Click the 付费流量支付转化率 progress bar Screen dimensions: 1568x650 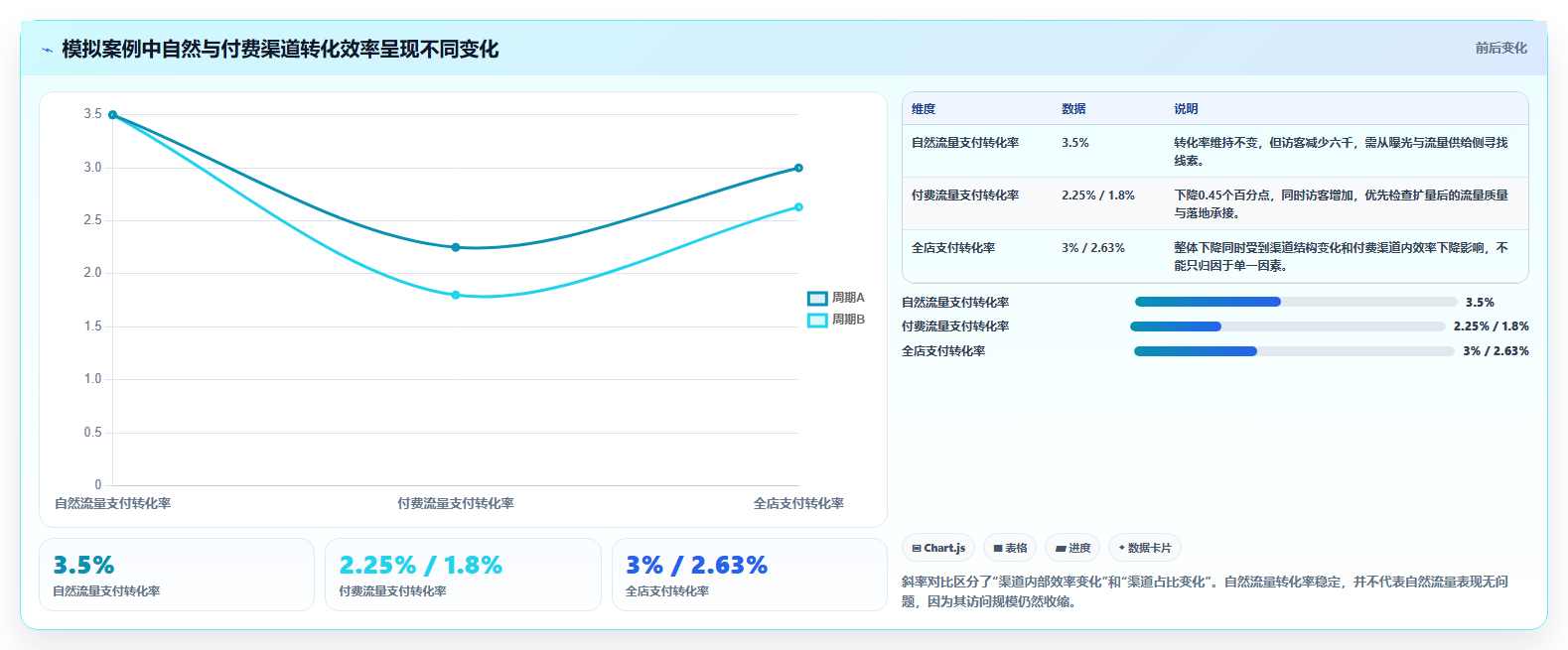pos(1288,326)
